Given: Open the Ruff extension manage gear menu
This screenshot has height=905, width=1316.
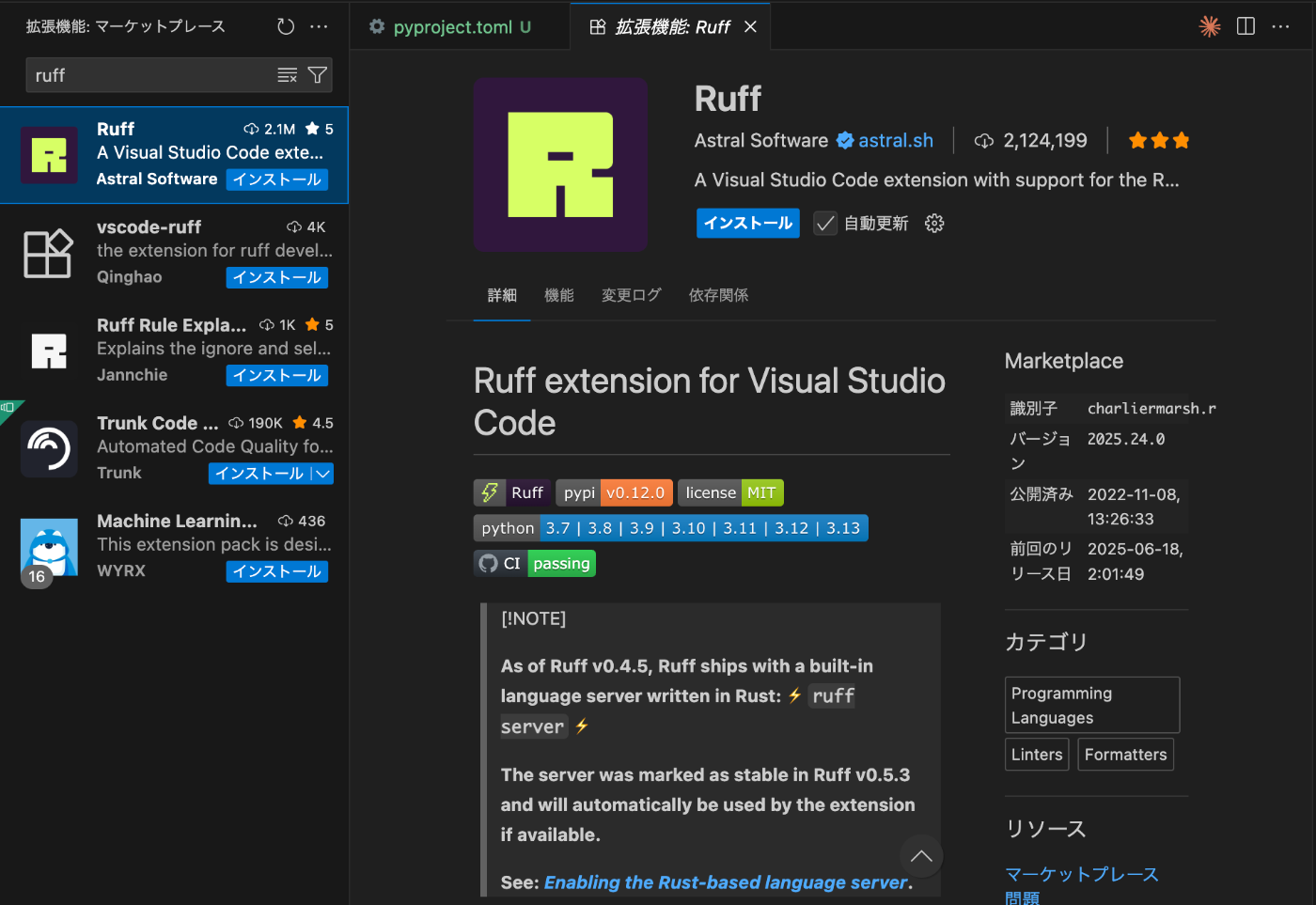Looking at the screenshot, I should (933, 223).
